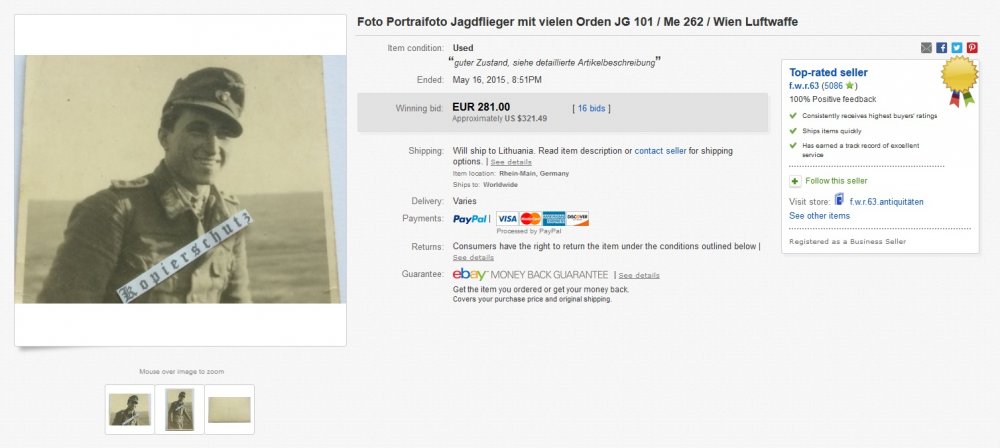Select the first photo thumbnail
This screenshot has width=1000, height=448.
[129, 409]
